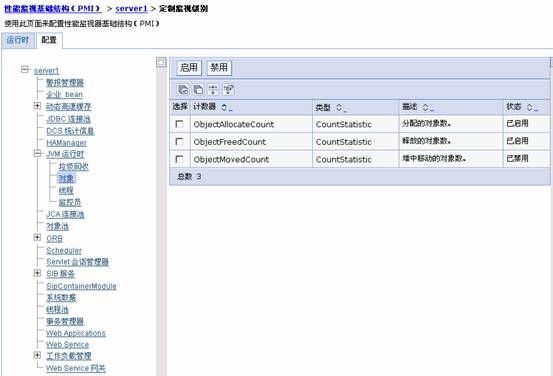
Task: Switch to the 配置 tab
Action: click(49, 40)
